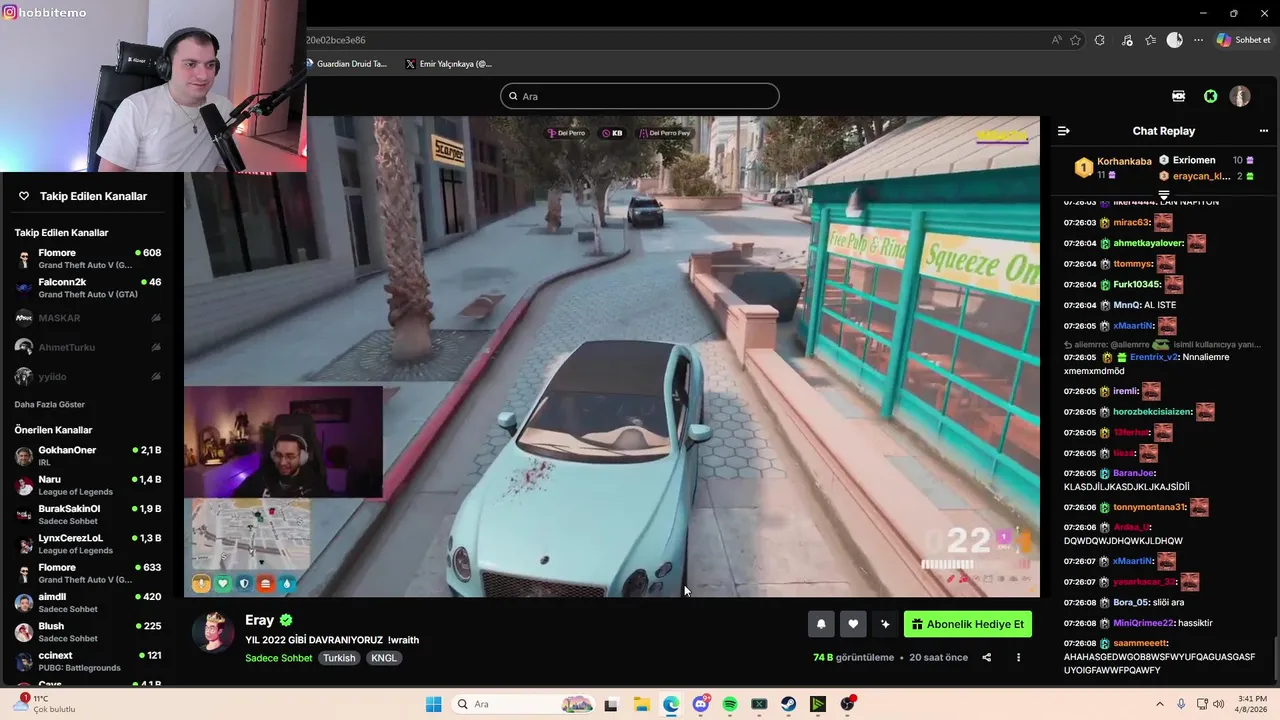Click chat username tonnymontana31
This screenshot has width=1280, height=720.
[1149, 507]
